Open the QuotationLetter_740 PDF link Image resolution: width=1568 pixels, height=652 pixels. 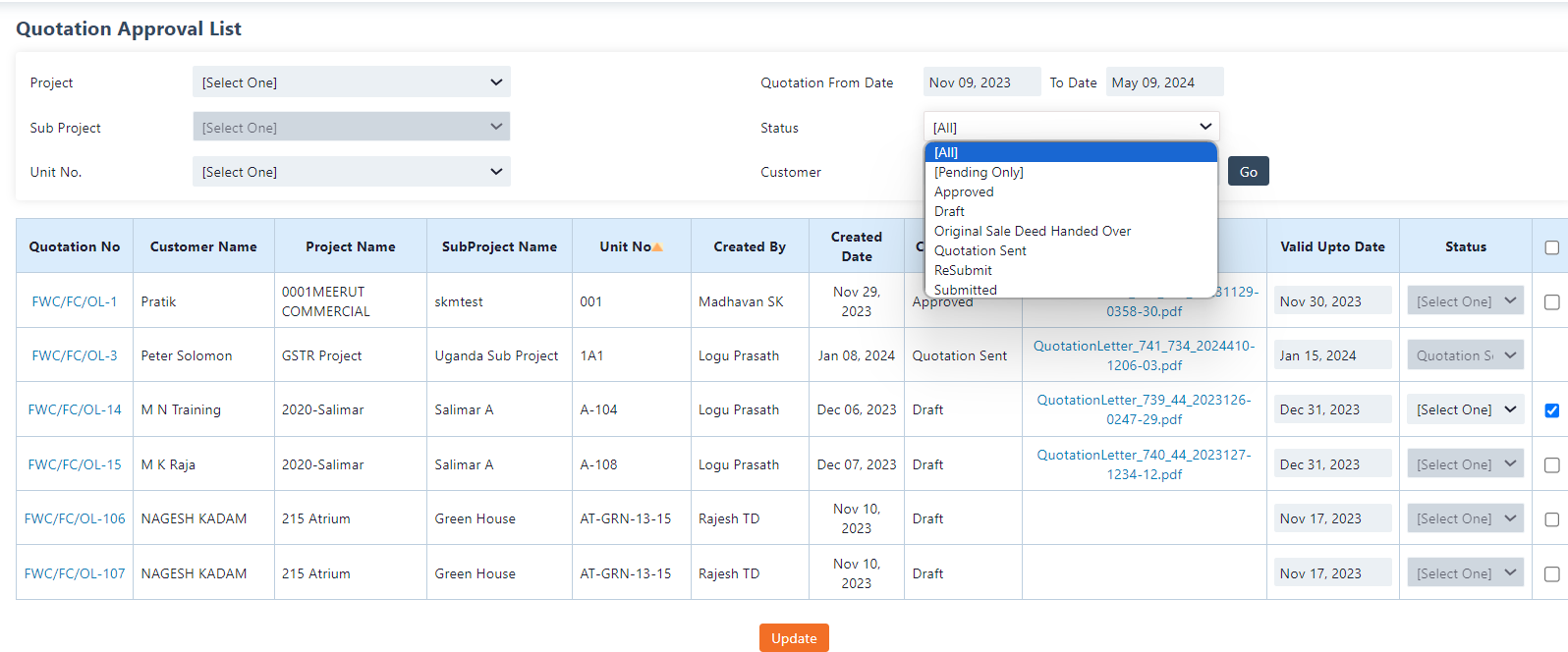(x=1144, y=464)
